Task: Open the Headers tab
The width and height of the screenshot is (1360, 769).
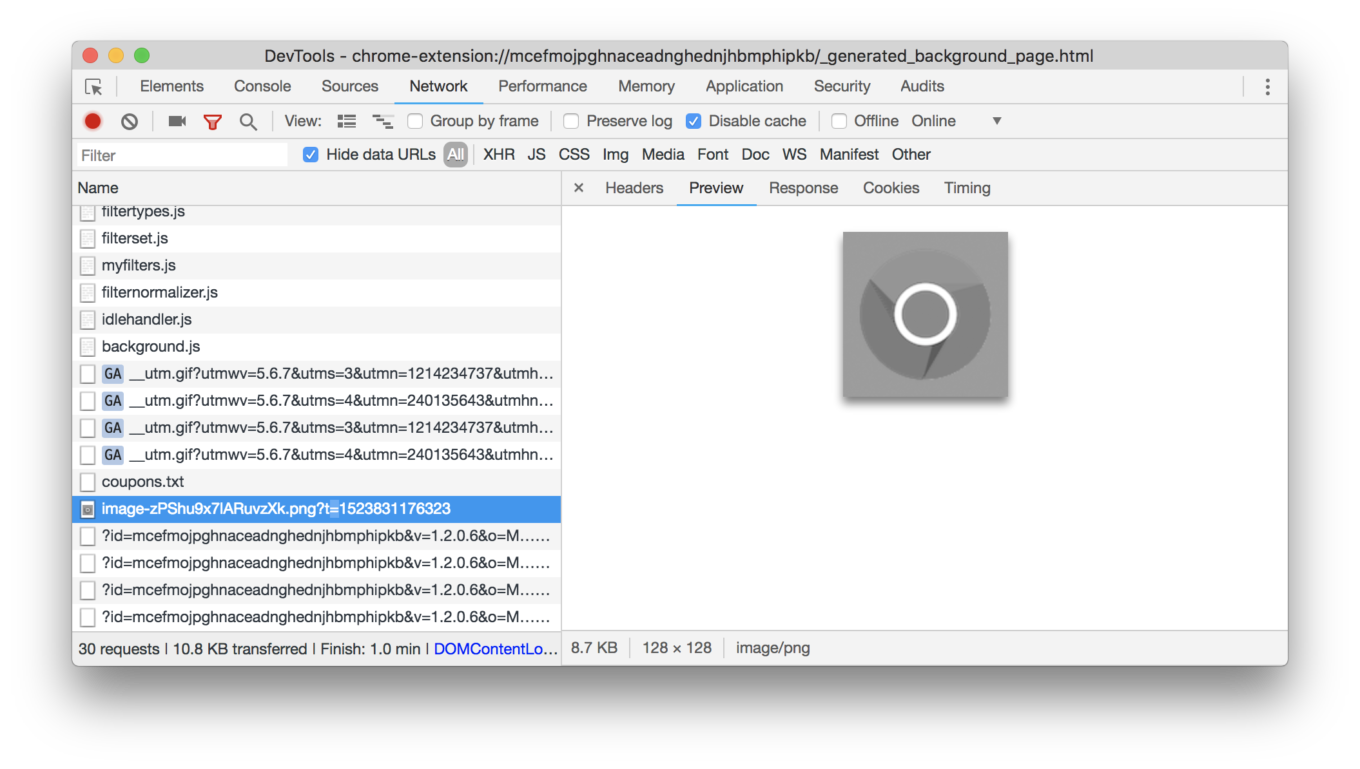Action: [x=634, y=188]
